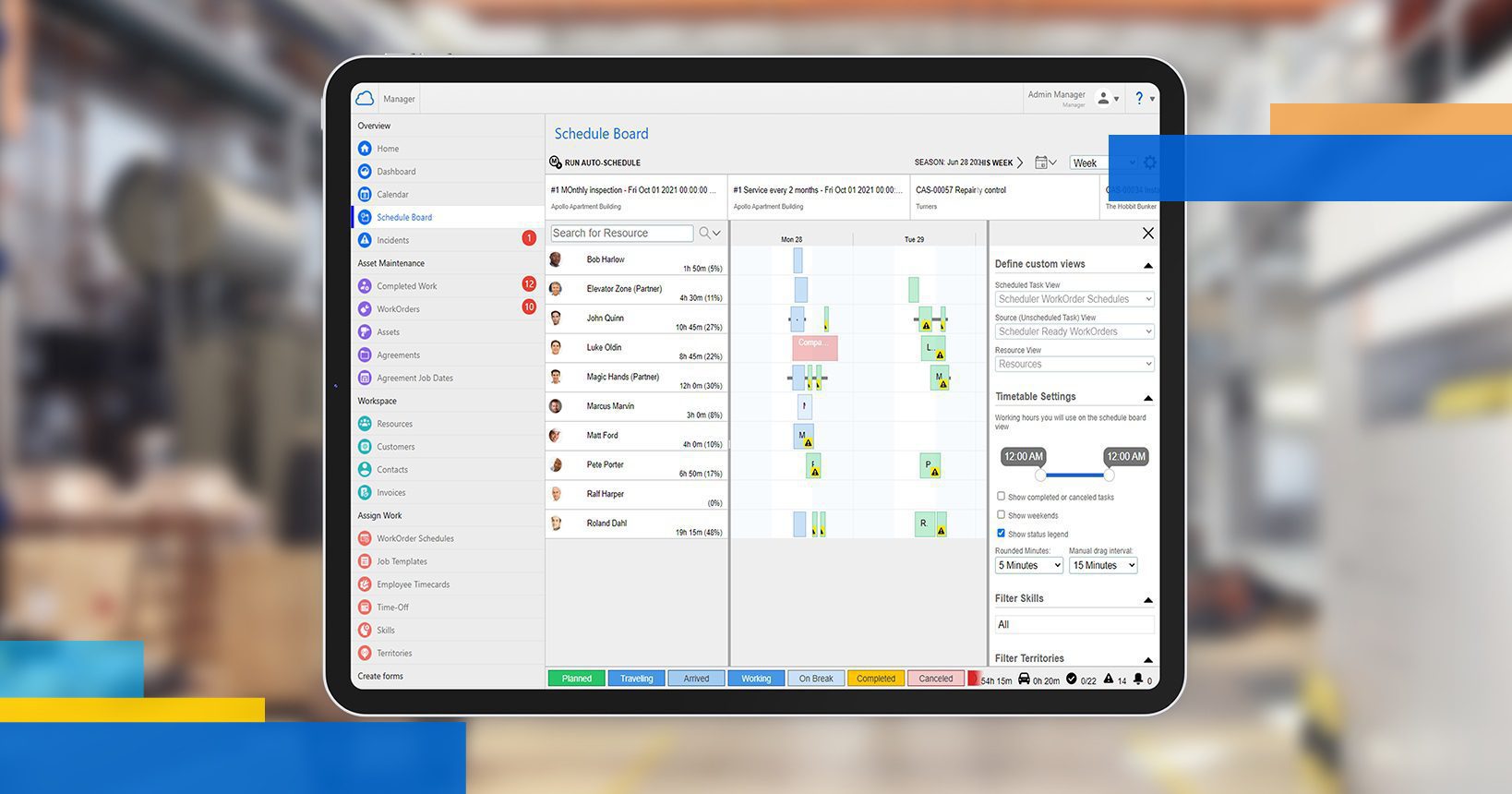Click the left working hours slider handle
The width and height of the screenshot is (1512, 794).
1040,475
